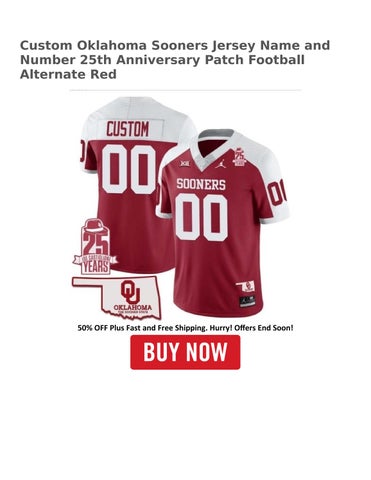Click the 25 Years anniversary patch logo
This screenshot has height=480, width=371.
coord(95,246)
